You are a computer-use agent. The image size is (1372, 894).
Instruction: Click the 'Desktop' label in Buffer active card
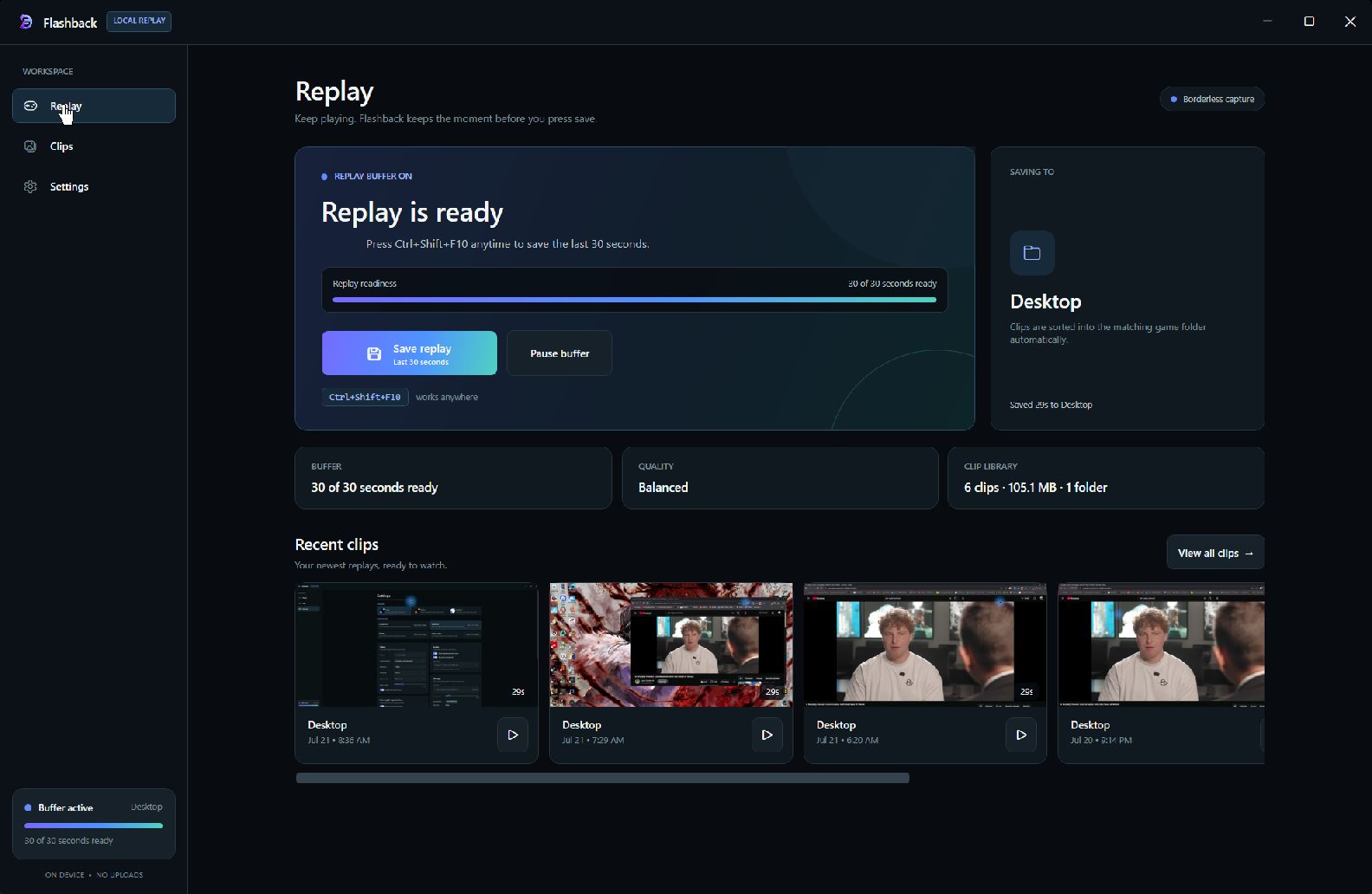(x=146, y=807)
